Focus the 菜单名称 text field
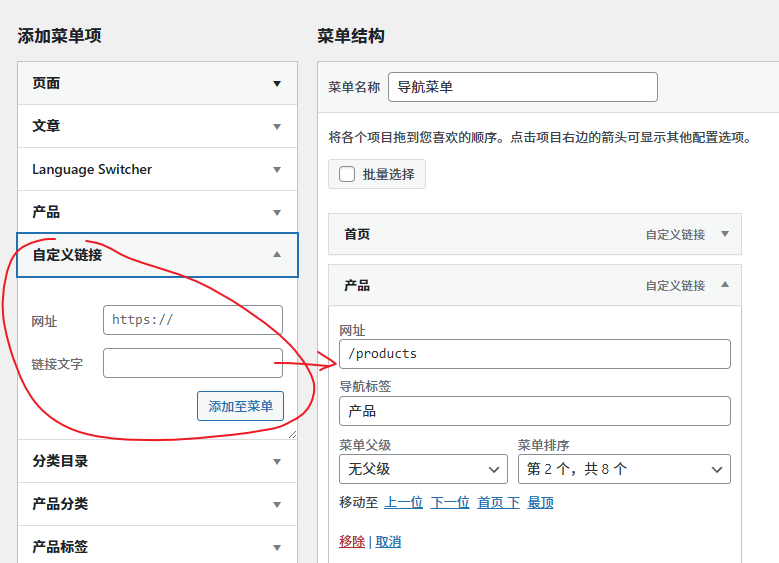The height and width of the screenshot is (563, 779). click(x=522, y=87)
